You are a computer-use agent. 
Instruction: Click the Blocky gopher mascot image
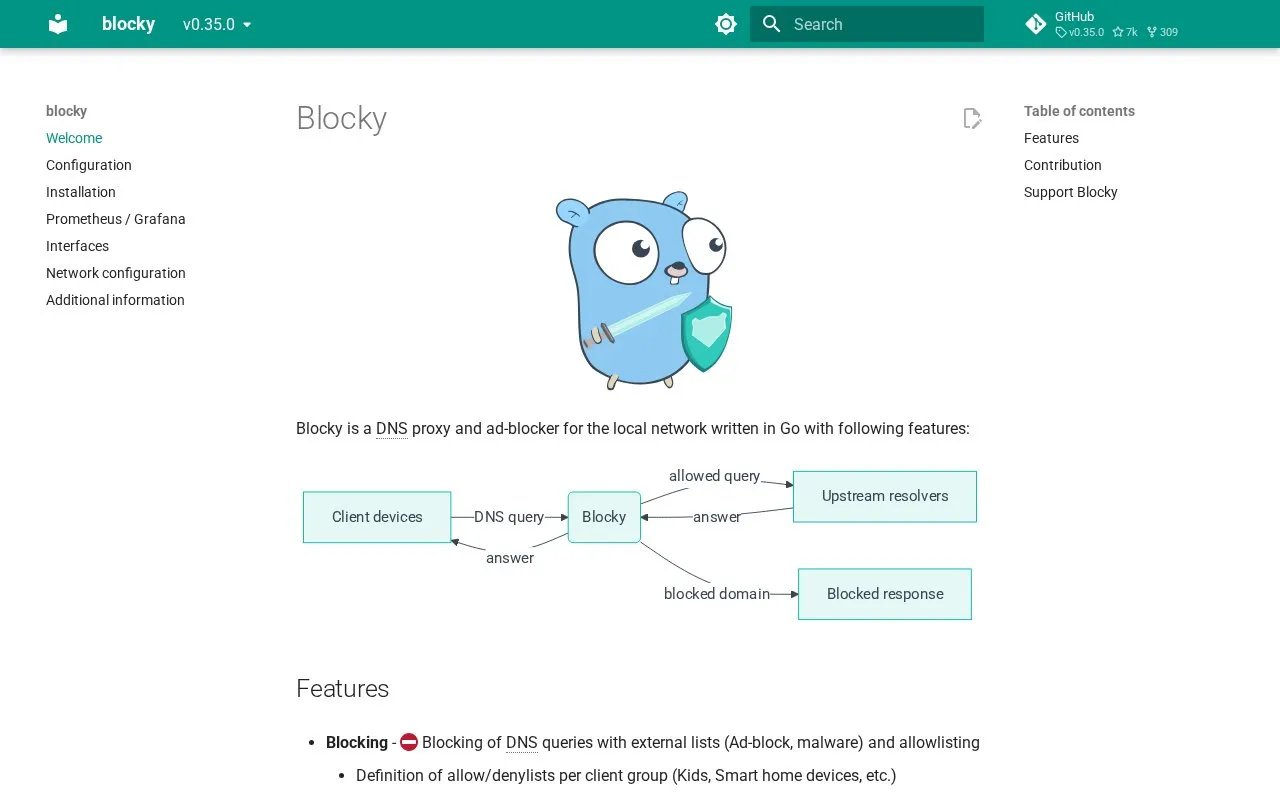click(x=643, y=290)
